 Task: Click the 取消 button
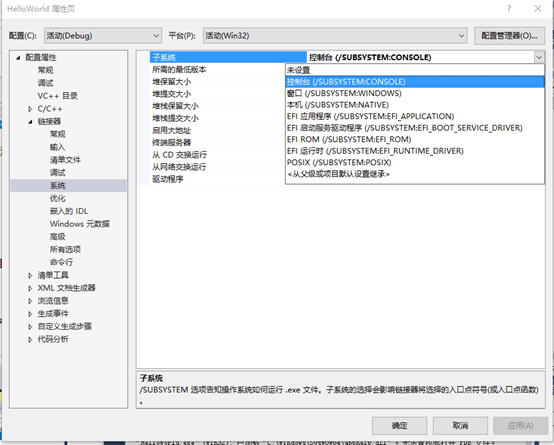pos(460,426)
